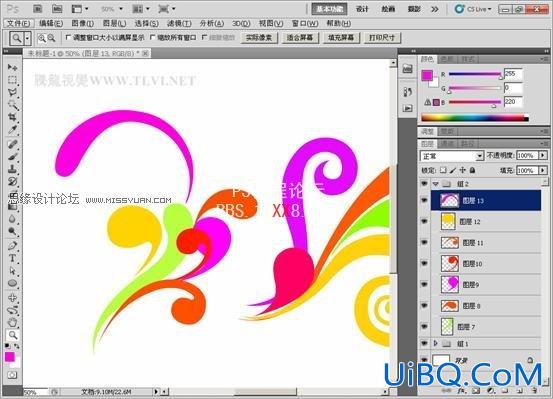Screen dimensions: 553x399
Task: Select the Crop tool
Action: (13, 117)
